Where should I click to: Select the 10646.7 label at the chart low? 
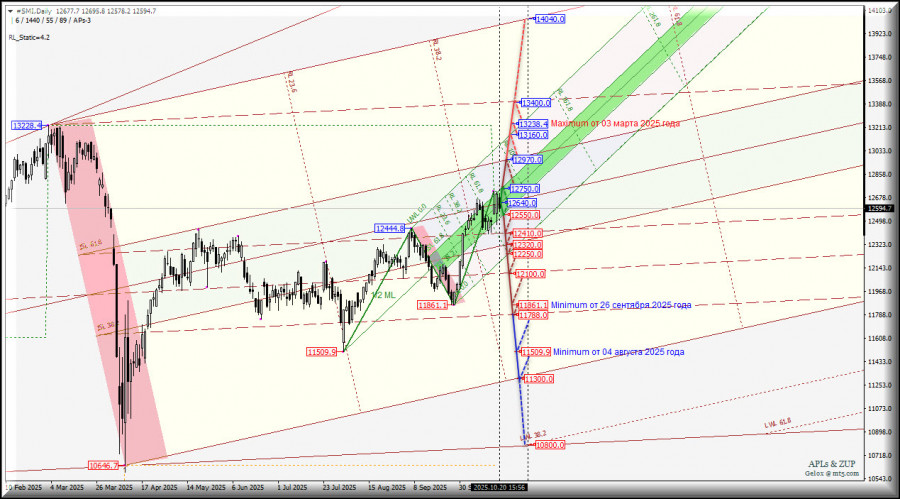pos(103,465)
